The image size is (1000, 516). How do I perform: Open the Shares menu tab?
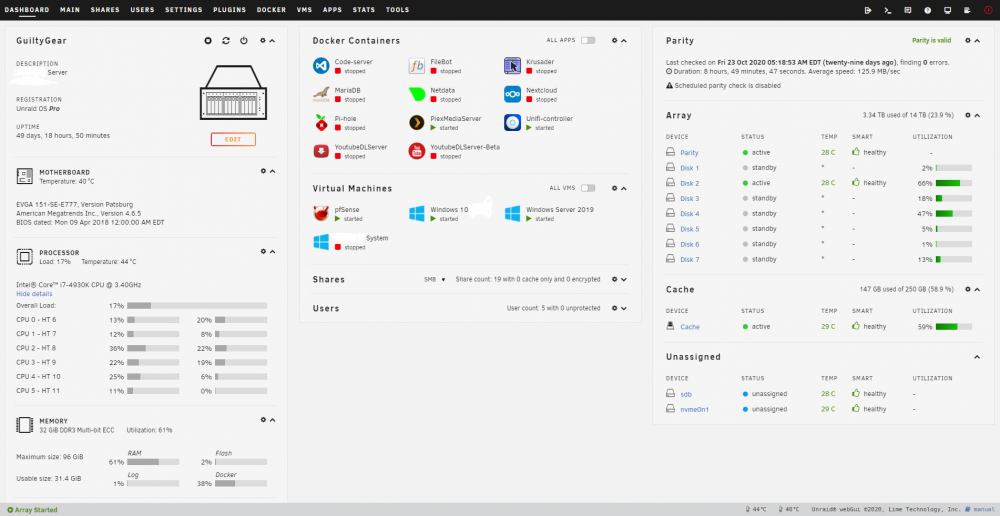tap(105, 10)
